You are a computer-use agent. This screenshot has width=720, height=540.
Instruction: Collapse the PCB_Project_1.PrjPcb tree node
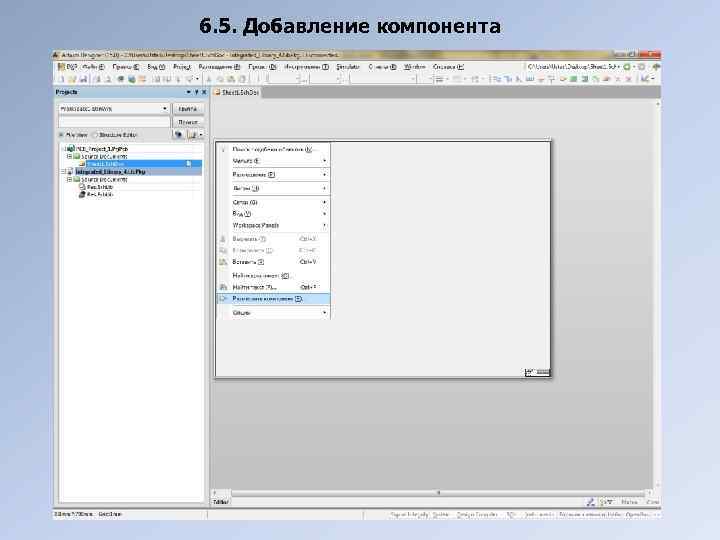coord(64,149)
